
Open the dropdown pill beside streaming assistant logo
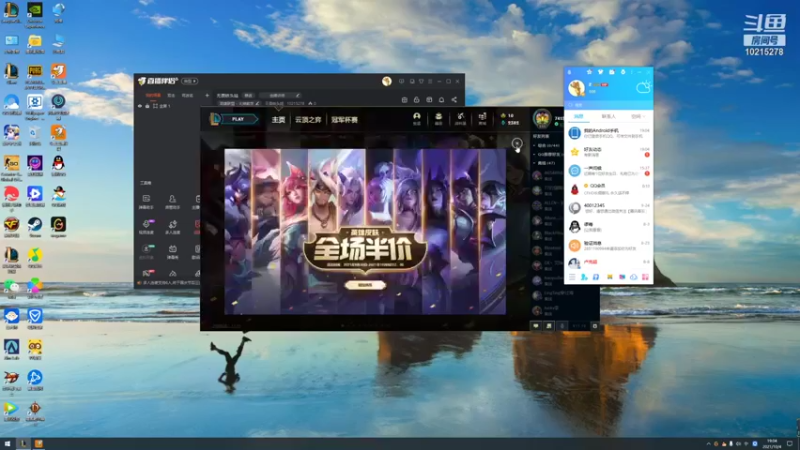190,81
